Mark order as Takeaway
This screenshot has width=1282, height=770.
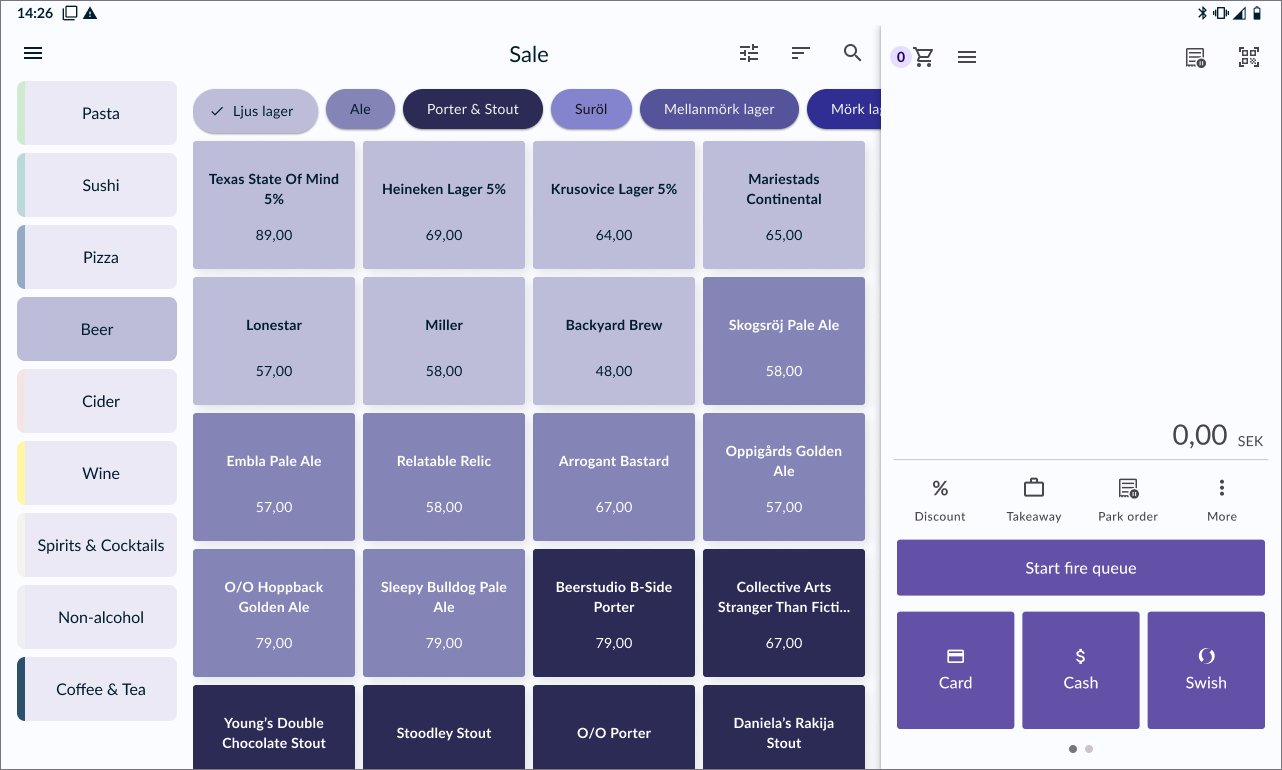click(1034, 500)
